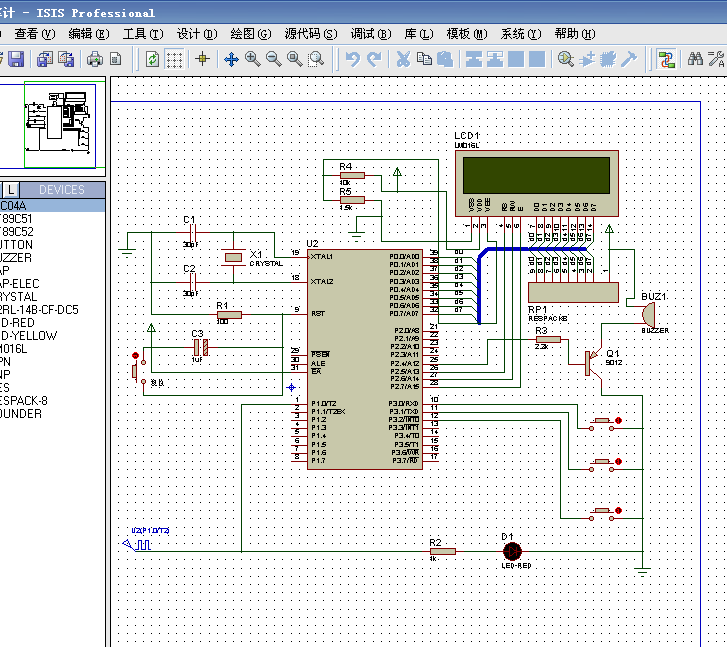Select the SOUNDER device entry
Viewport: 727px width, 647px height.
pos(52,413)
